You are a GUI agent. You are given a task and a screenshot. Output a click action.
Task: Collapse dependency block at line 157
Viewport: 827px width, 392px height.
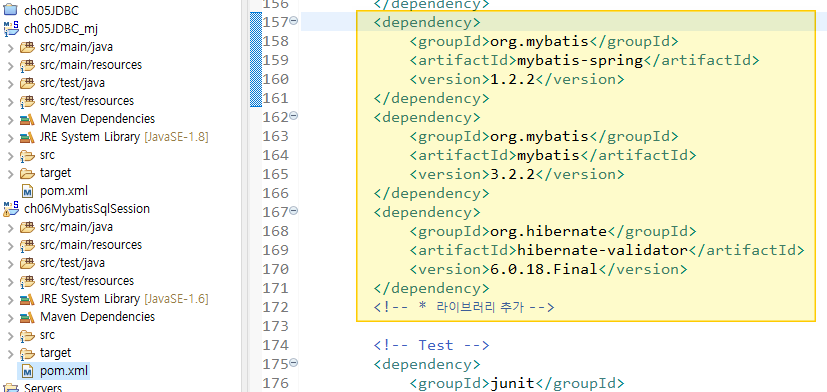[294, 21]
